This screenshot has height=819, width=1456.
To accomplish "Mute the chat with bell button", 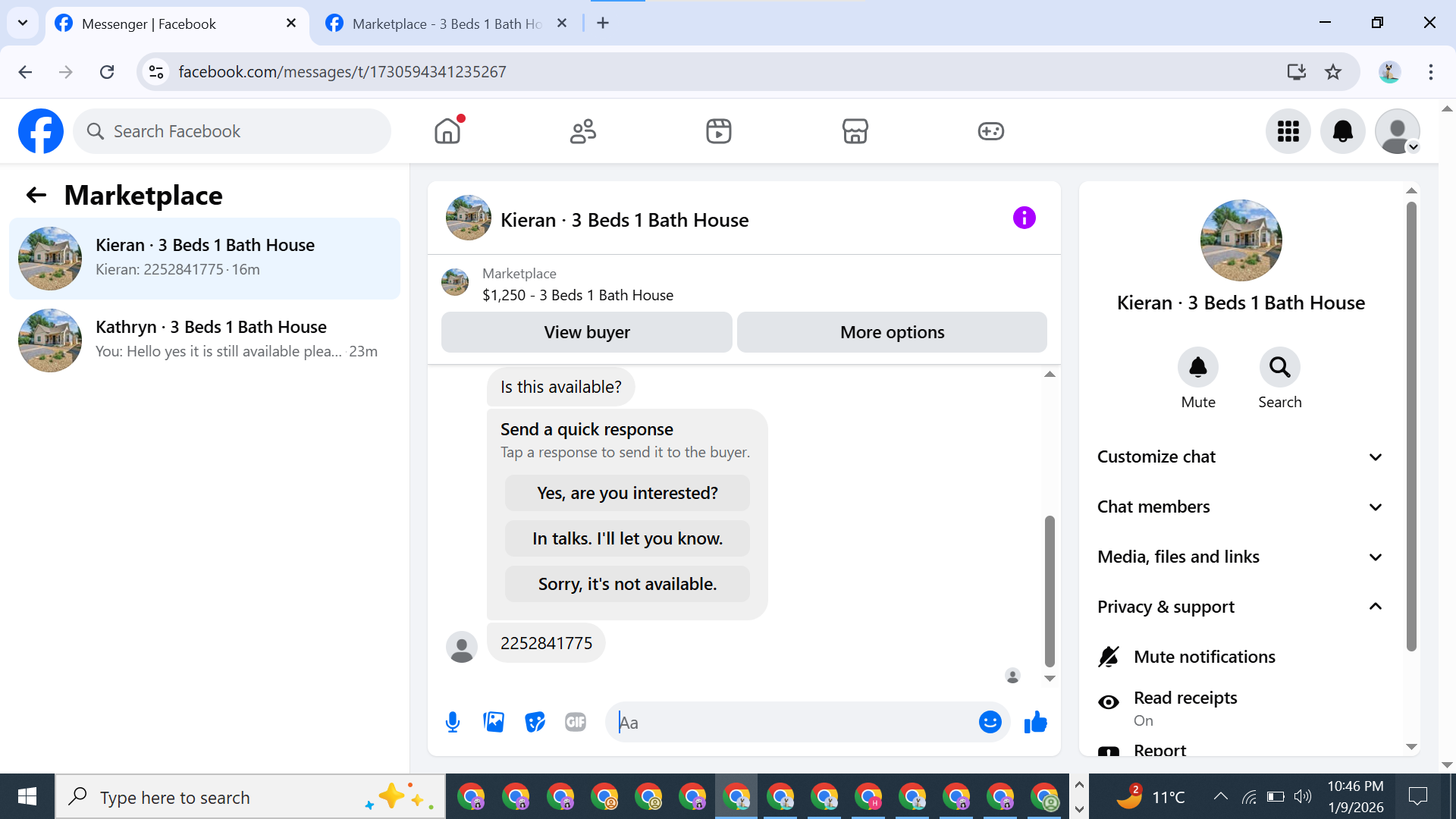I will coord(1197,368).
